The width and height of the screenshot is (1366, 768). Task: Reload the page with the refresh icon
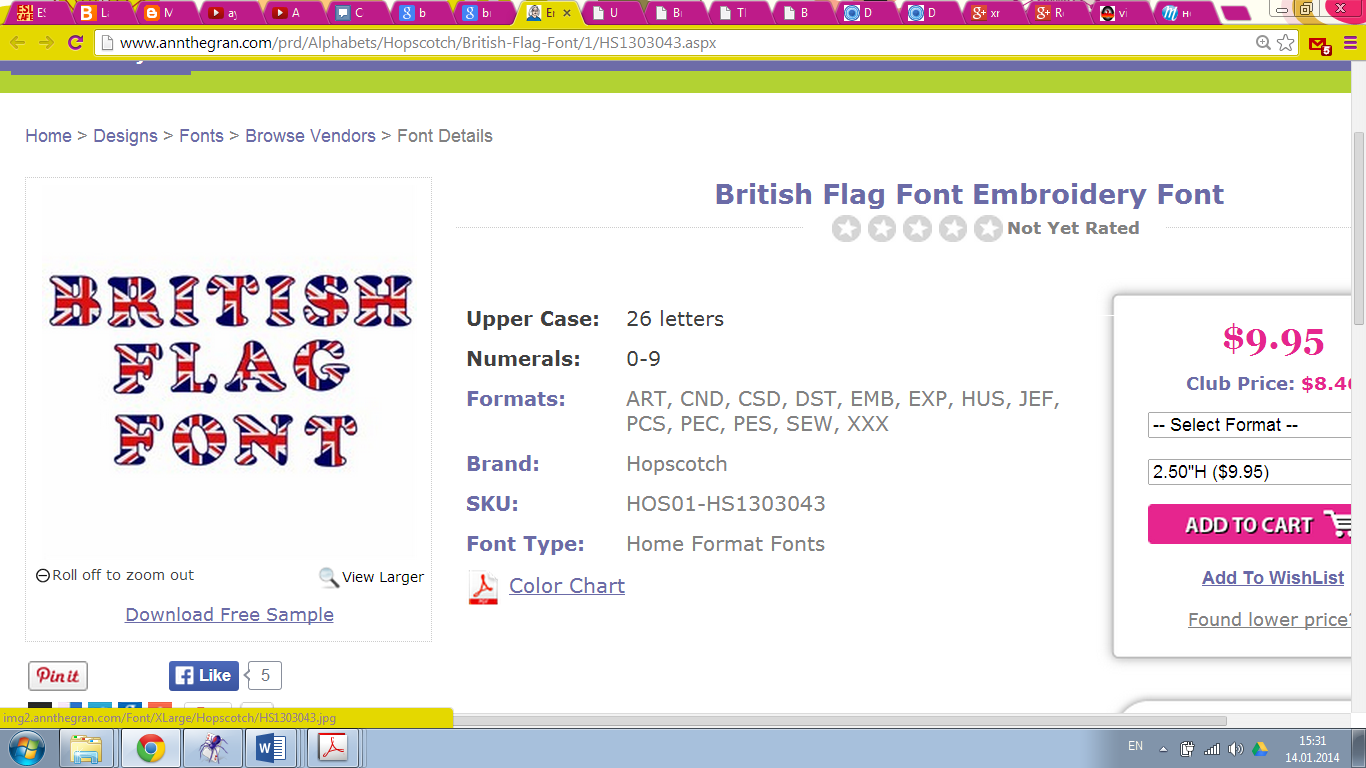[x=75, y=43]
